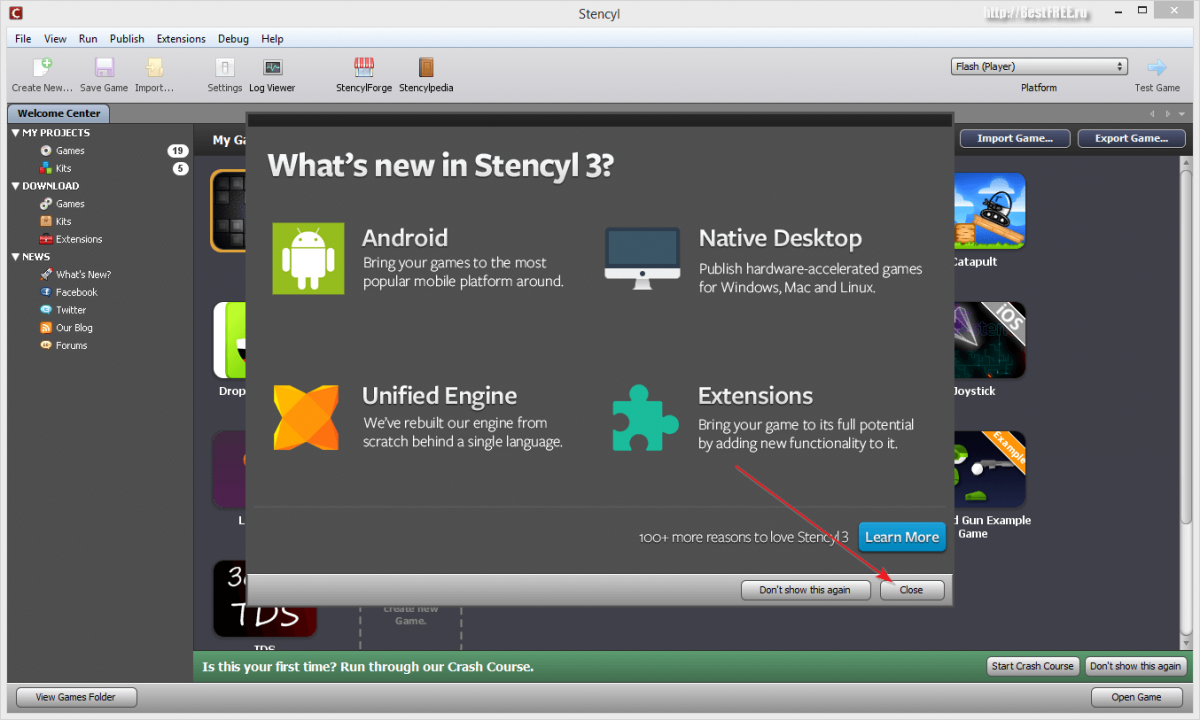The height and width of the screenshot is (720, 1200).
Task: Click the Kits count badge showing 5
Action: point(181,169)
